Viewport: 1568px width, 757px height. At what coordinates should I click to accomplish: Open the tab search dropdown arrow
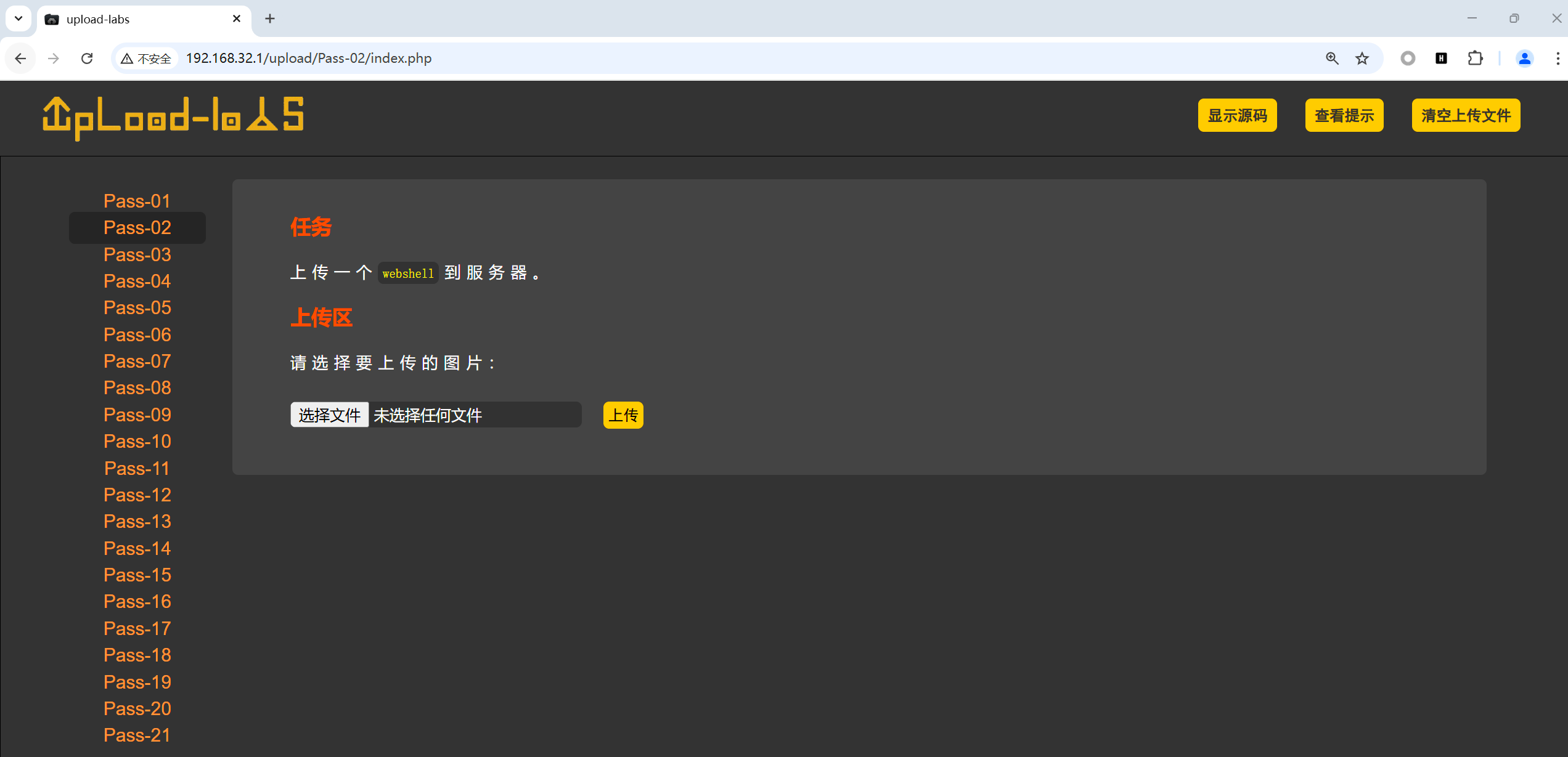(x=18, y=18)
